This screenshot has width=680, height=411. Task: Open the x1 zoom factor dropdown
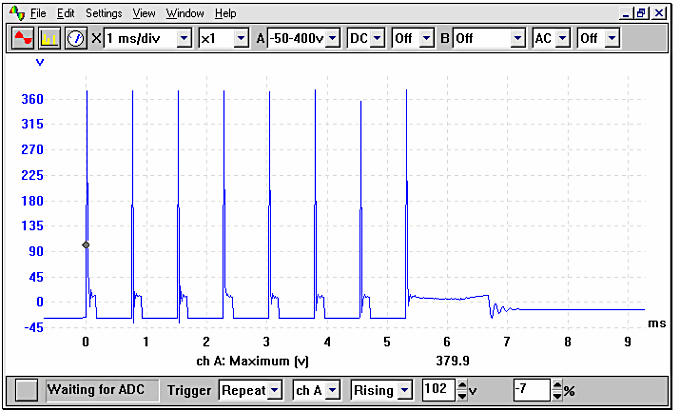coord(241,38)
